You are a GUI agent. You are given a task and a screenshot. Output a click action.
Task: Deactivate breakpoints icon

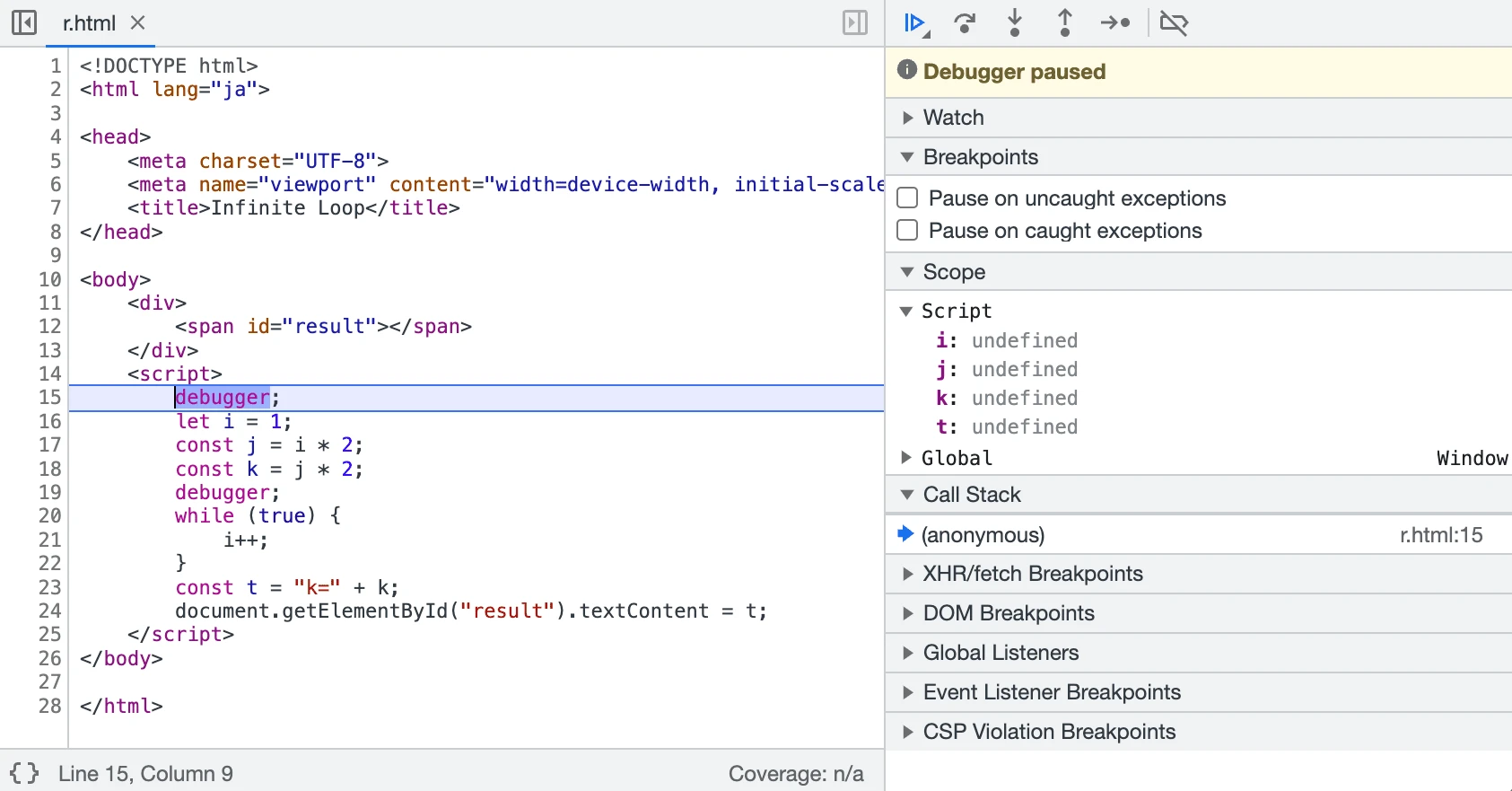click(x=1174, y=23)
